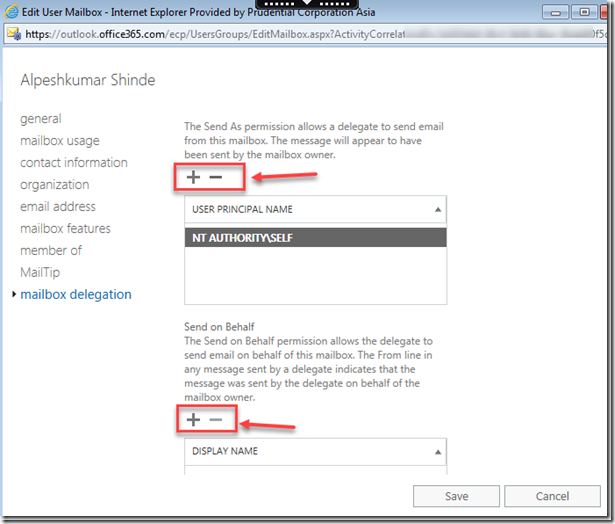
Task: Select the email address section
Action: coord(58,207)
